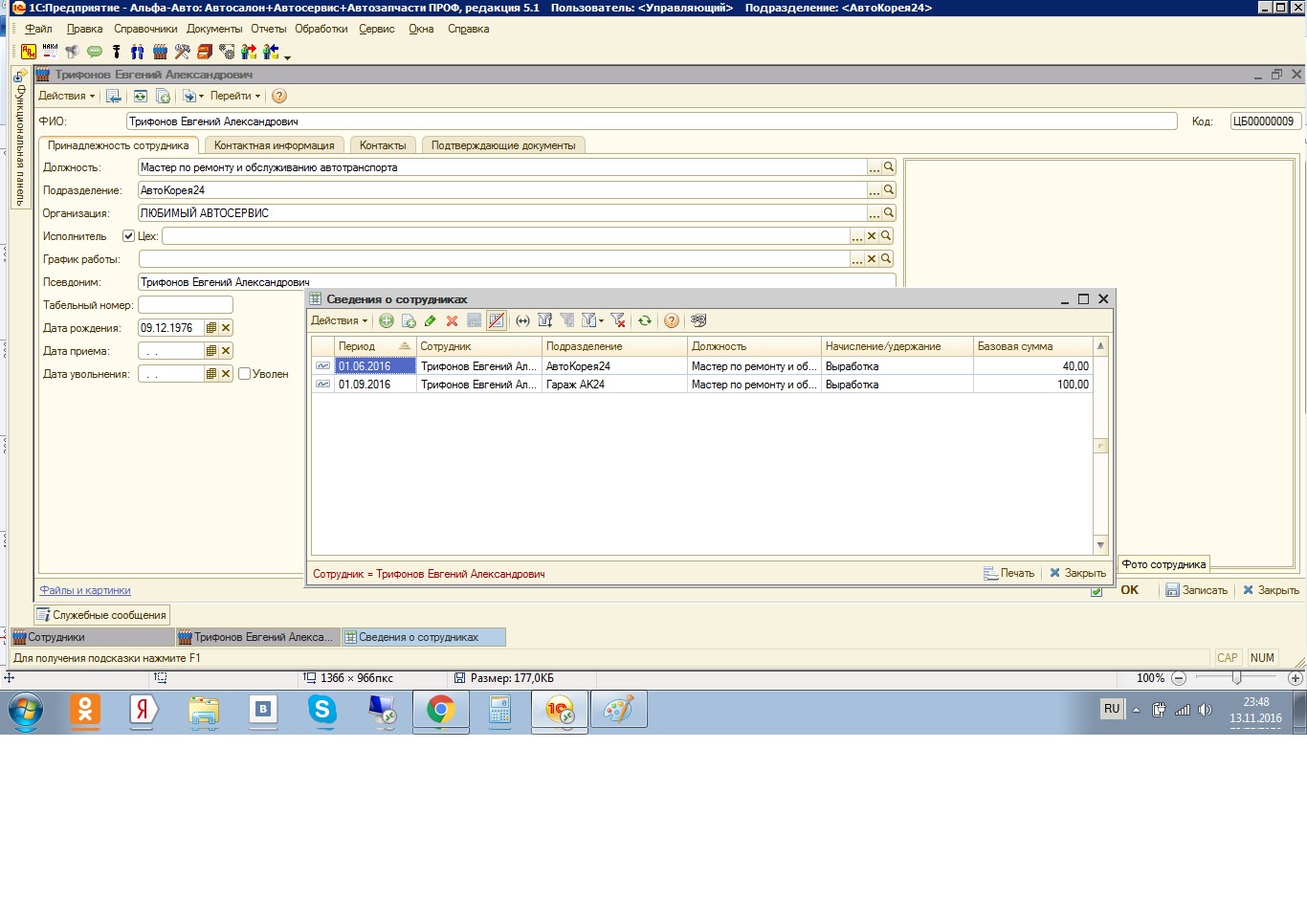Open the Отчеты menu
1307x924 pixels.
click(x=269, y=29)
